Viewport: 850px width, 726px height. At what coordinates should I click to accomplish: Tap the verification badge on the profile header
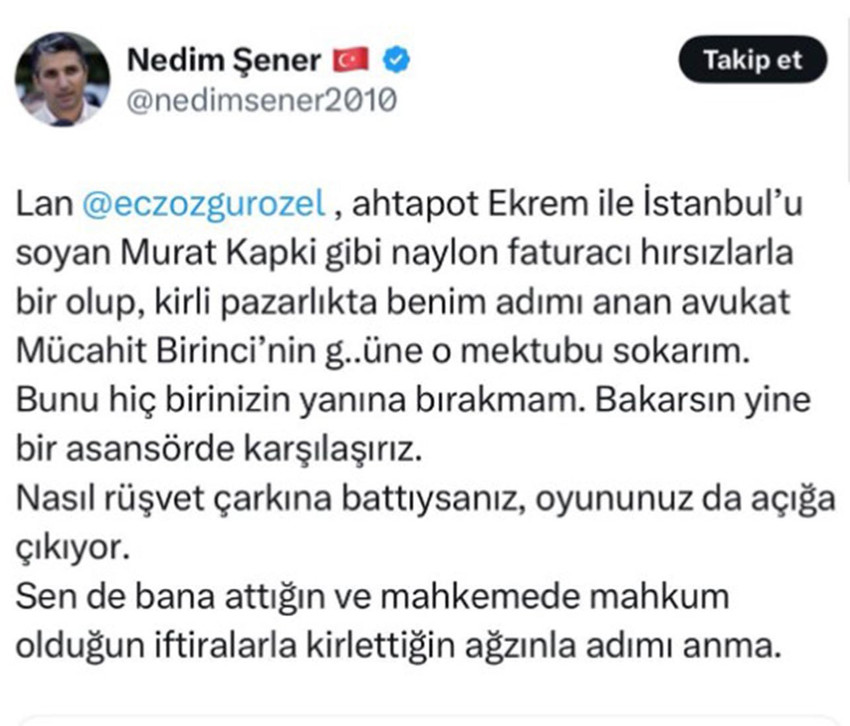point(397,58)
